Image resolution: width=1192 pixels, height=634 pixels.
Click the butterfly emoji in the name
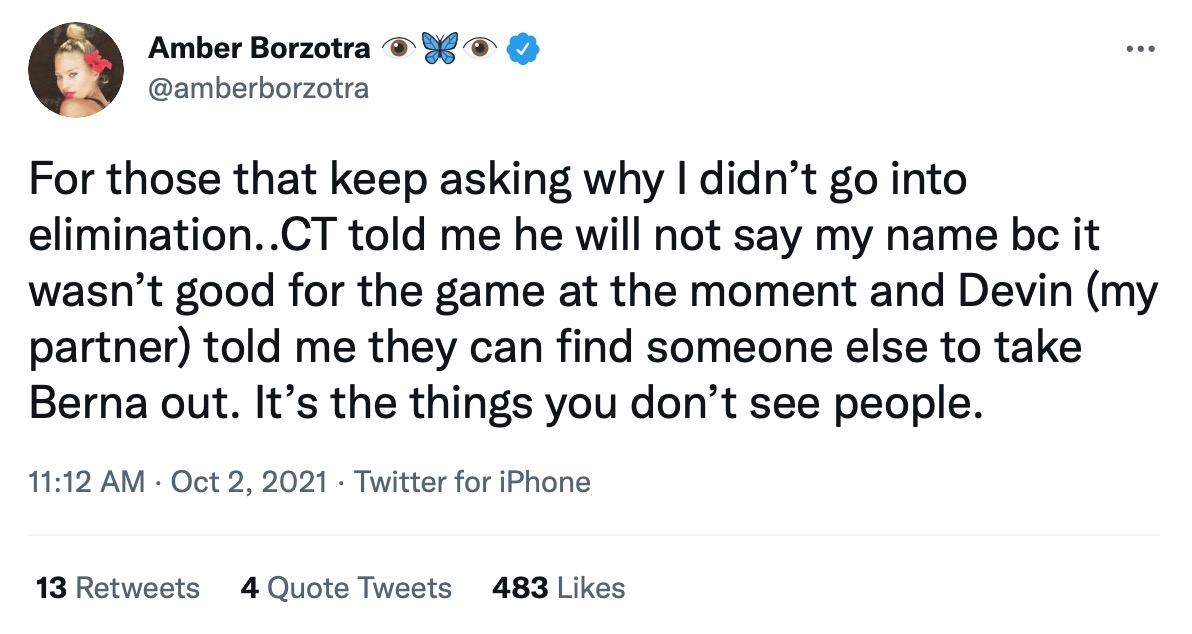click(x=443, y=48)
